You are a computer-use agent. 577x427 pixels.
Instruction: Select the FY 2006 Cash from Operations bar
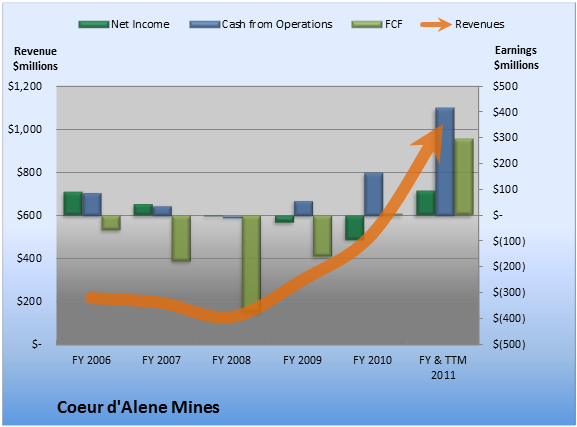tap(92, 204)
